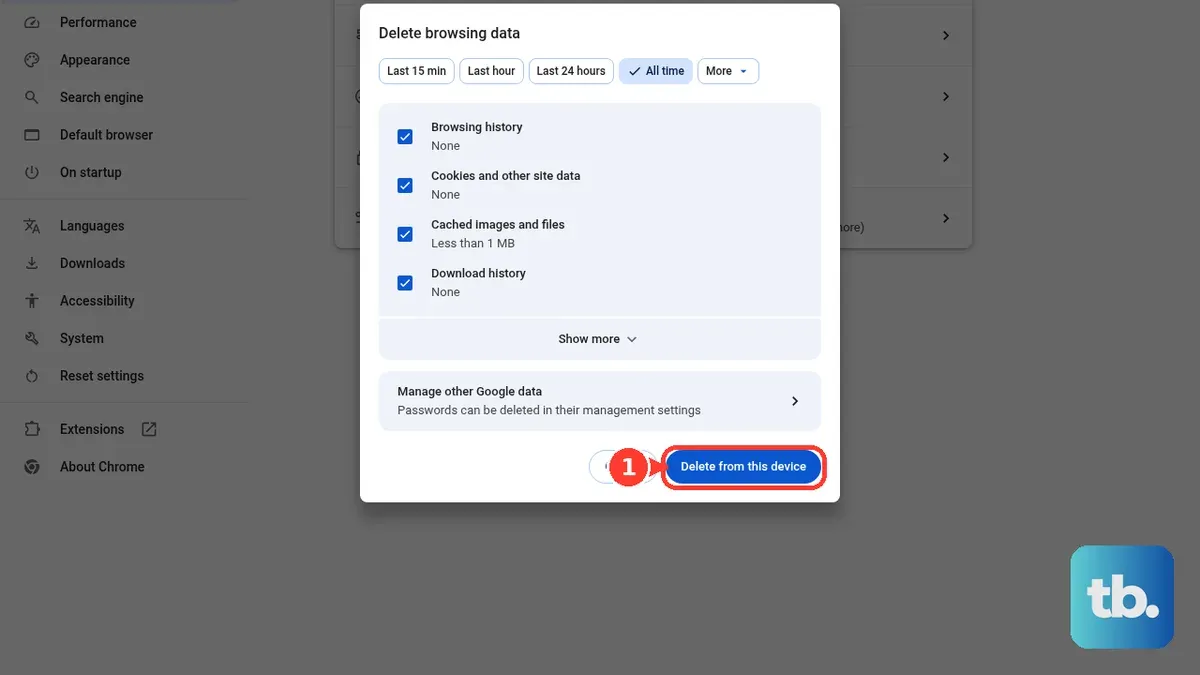The width and height of the screenshot is (1200, 675).
Task: Click the Browsing history label
Action: click(x=477, y=127)
